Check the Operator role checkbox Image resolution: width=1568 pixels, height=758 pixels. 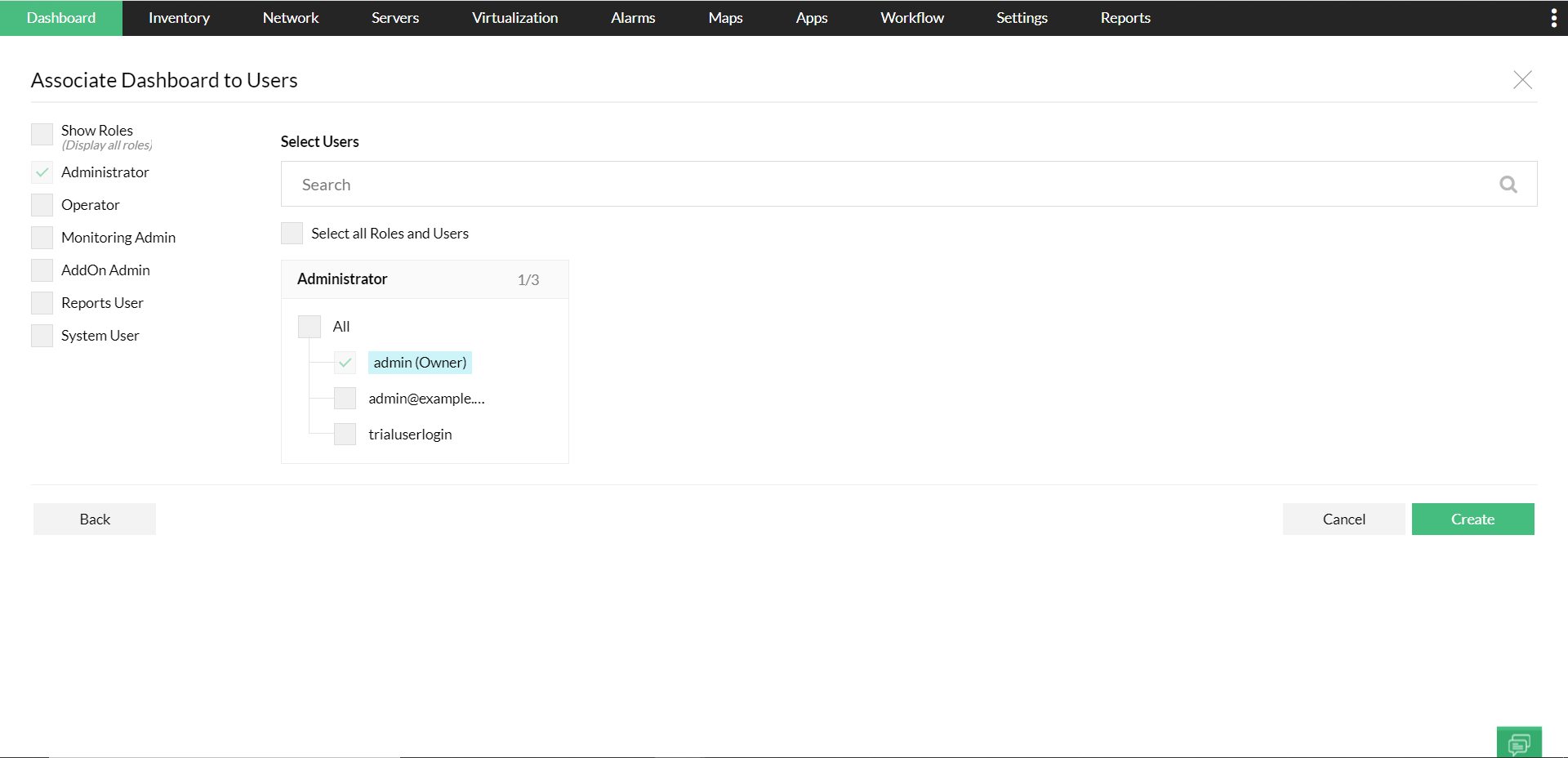pyautogui.click(x=42, y=205)
